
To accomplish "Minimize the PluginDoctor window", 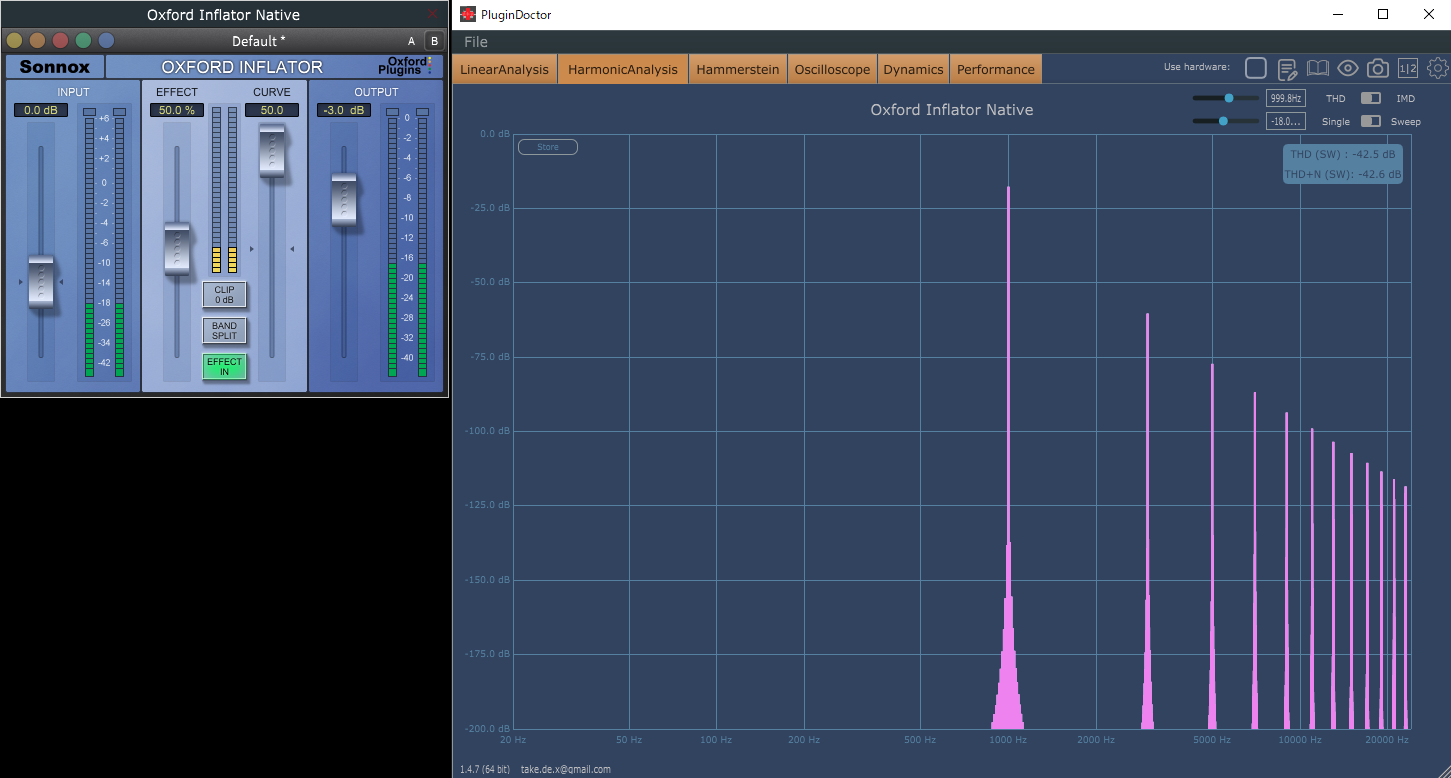I will click(x=1337, y=14).
